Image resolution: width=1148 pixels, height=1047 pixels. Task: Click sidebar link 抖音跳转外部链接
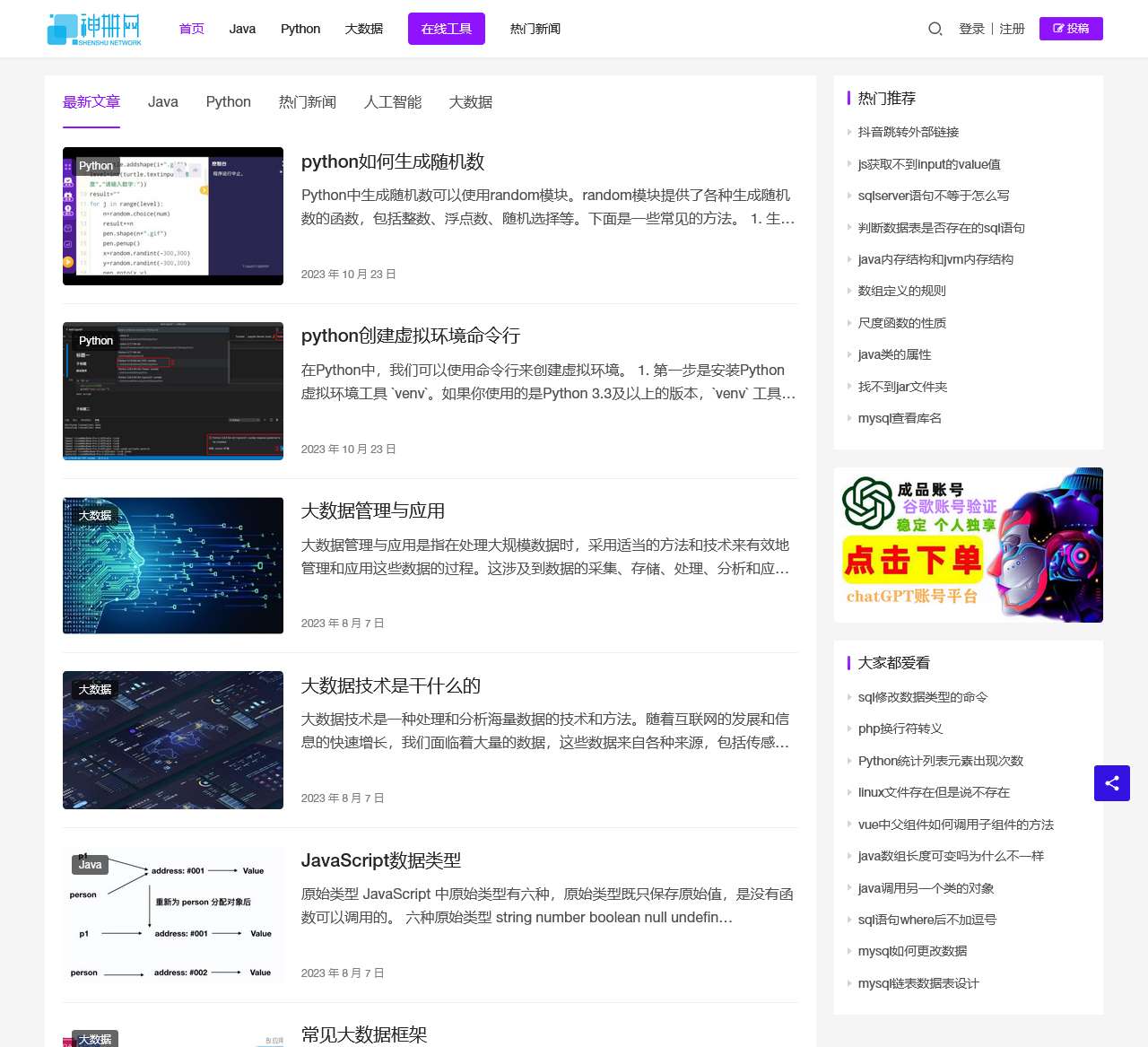click(907, 132)
